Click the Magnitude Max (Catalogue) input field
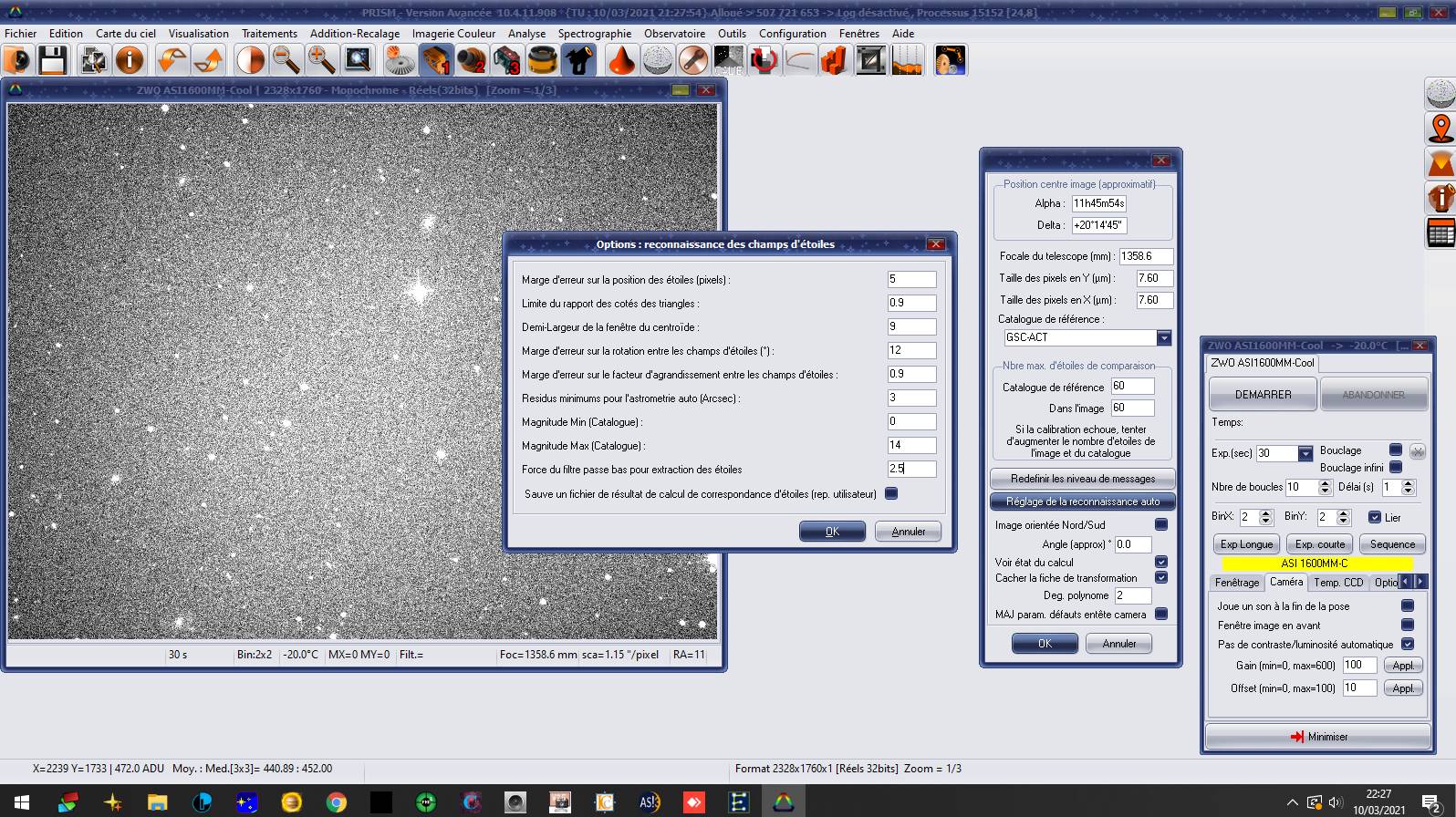 [911, 446]
